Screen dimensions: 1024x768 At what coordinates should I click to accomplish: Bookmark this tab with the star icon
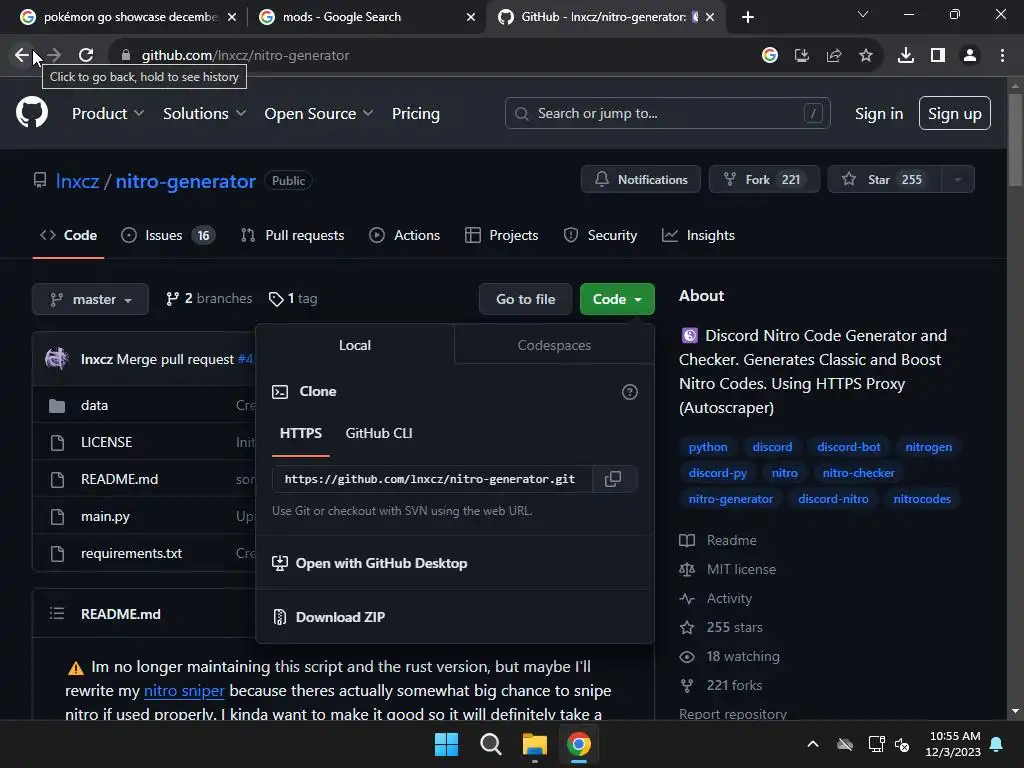click(x=865, y=55)
